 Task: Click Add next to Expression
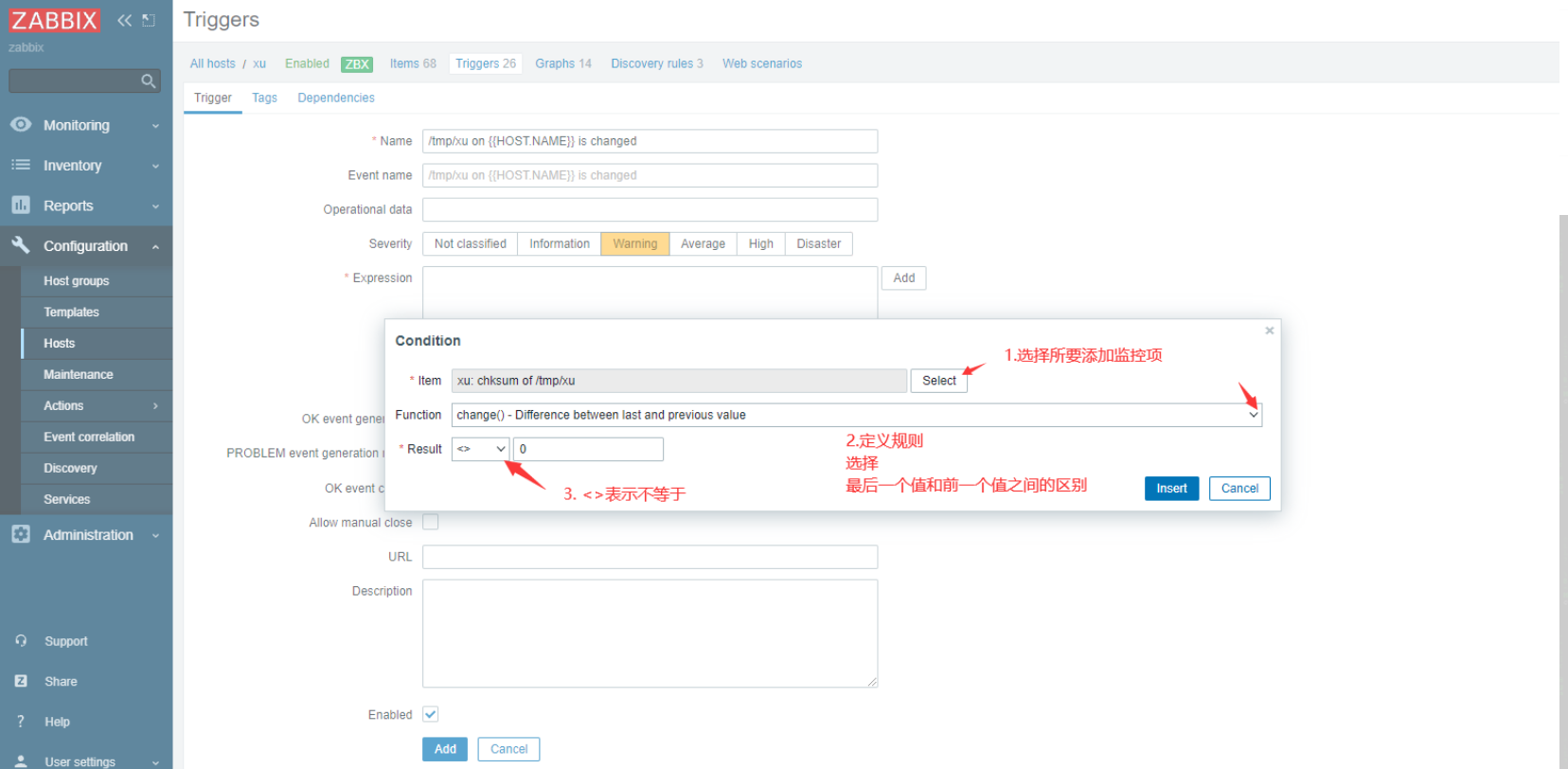click(x=904, y=278)
